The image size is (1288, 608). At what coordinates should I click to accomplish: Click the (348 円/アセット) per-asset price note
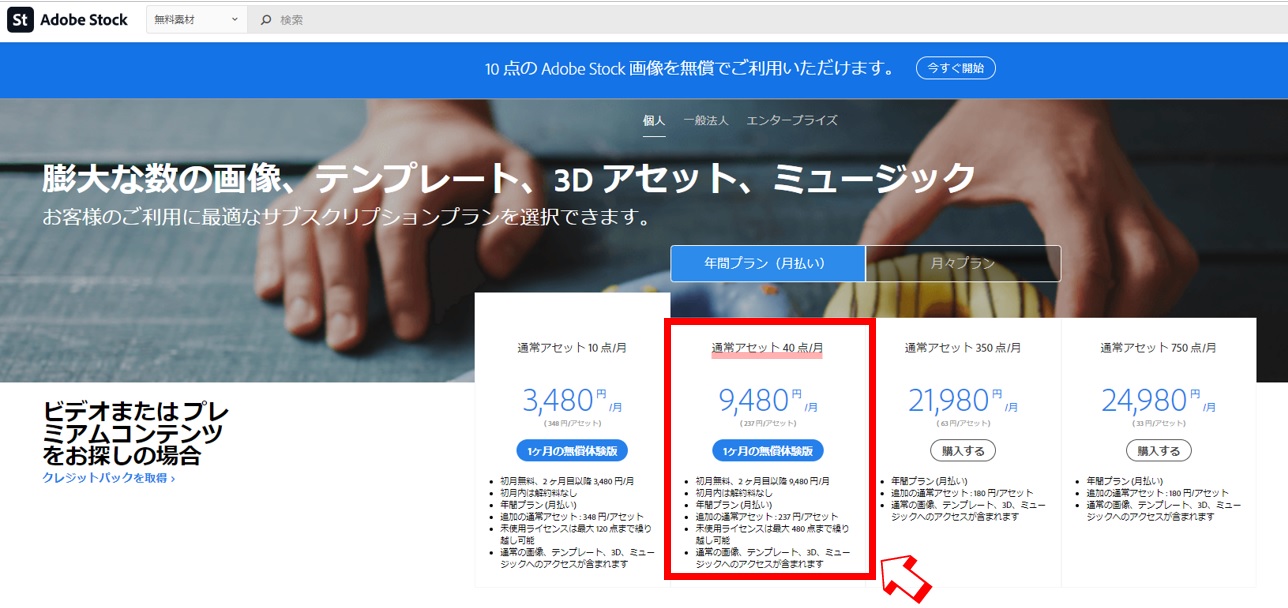(572, 423)
